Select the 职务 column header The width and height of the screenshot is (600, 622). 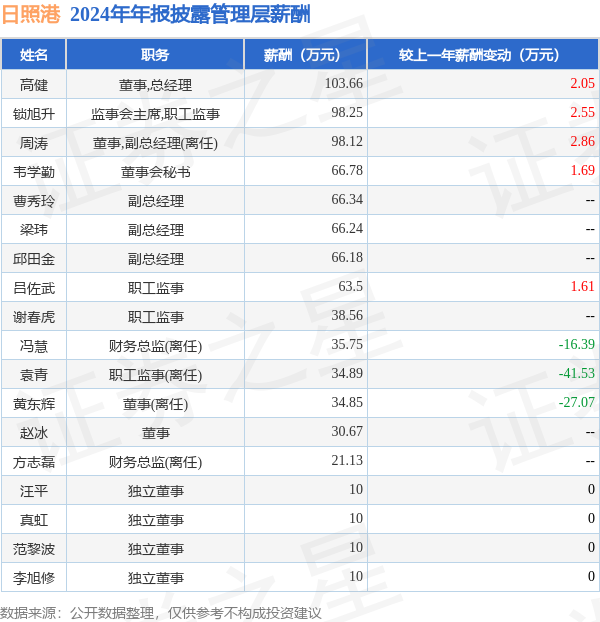[x=155, y=55]
